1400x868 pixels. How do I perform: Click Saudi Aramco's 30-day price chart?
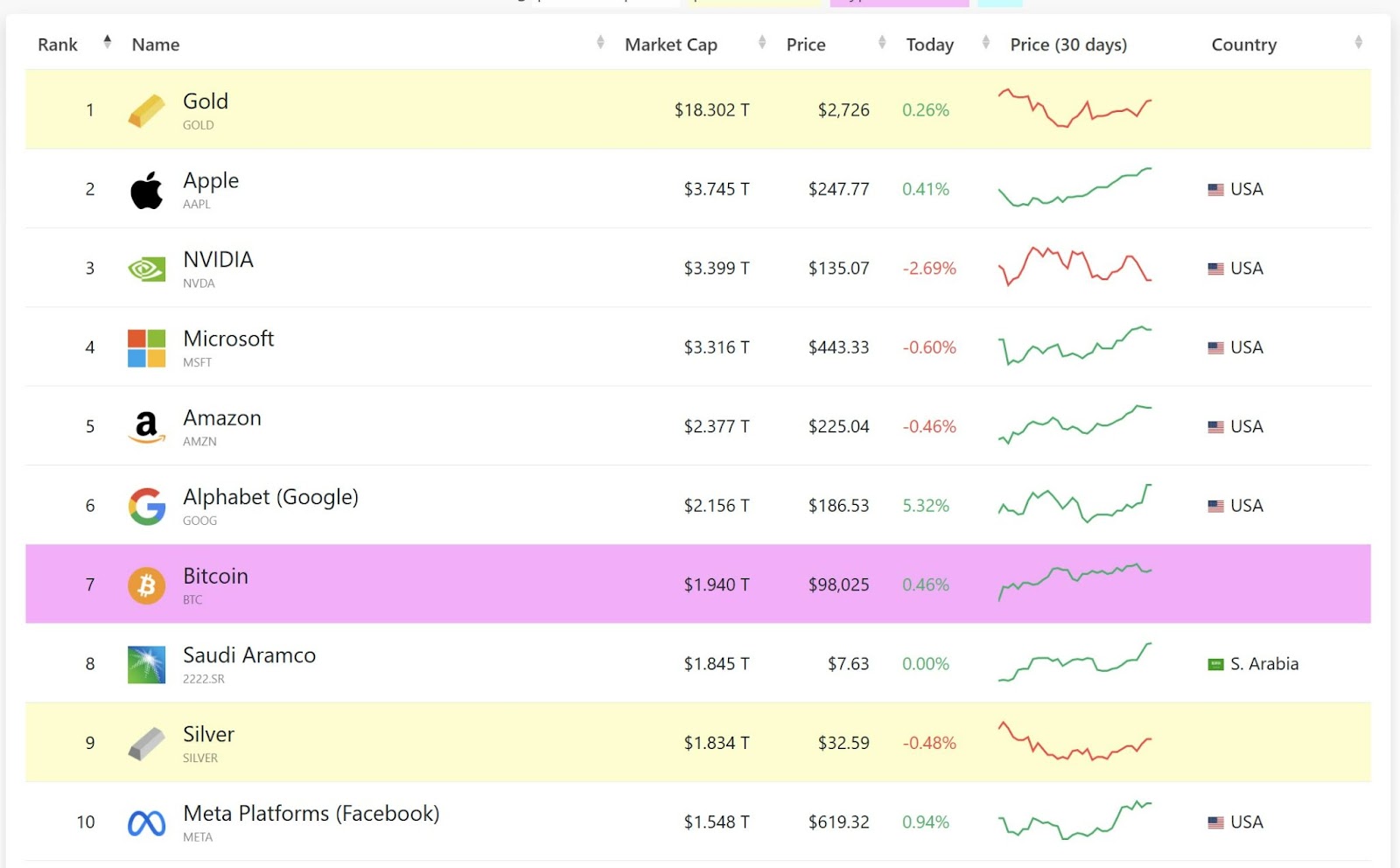[1075, 662]
